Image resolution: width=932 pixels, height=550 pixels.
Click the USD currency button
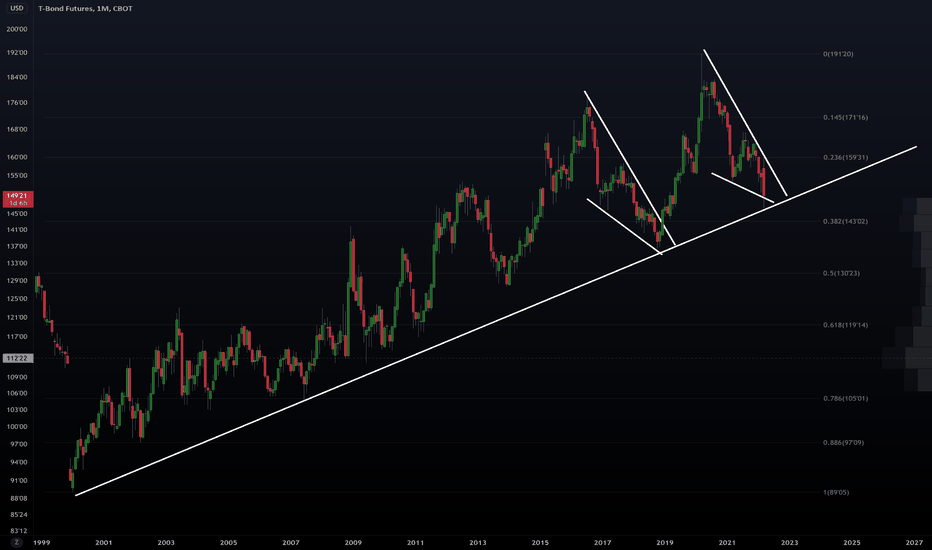point(17,8)
